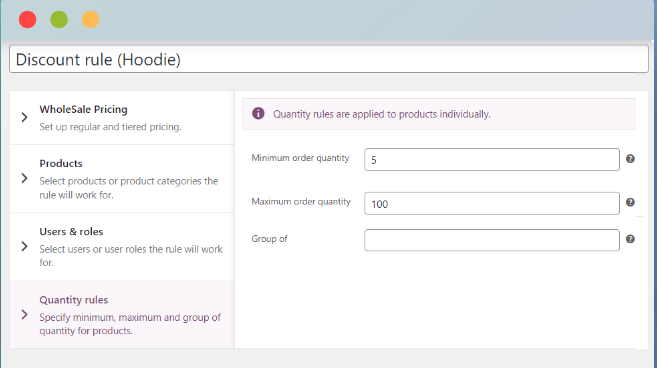Focus the Maximum order quantity field
Viewport: 657px width, 368px height.
pos(492,203)
